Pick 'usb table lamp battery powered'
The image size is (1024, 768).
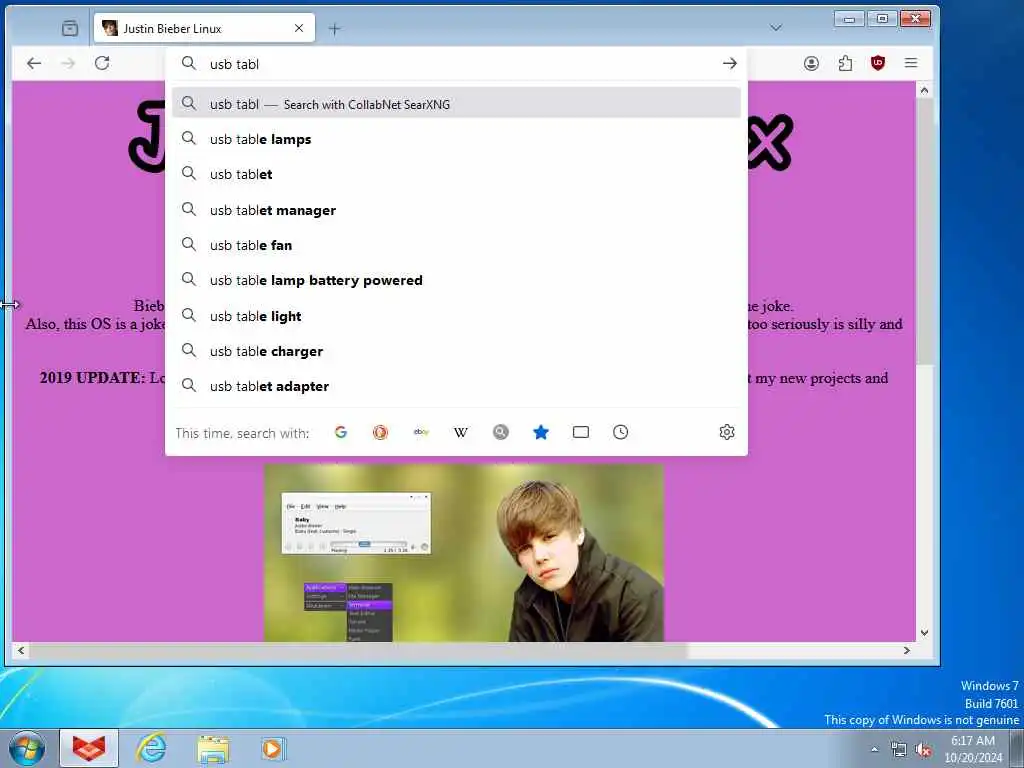click(456, 280)
